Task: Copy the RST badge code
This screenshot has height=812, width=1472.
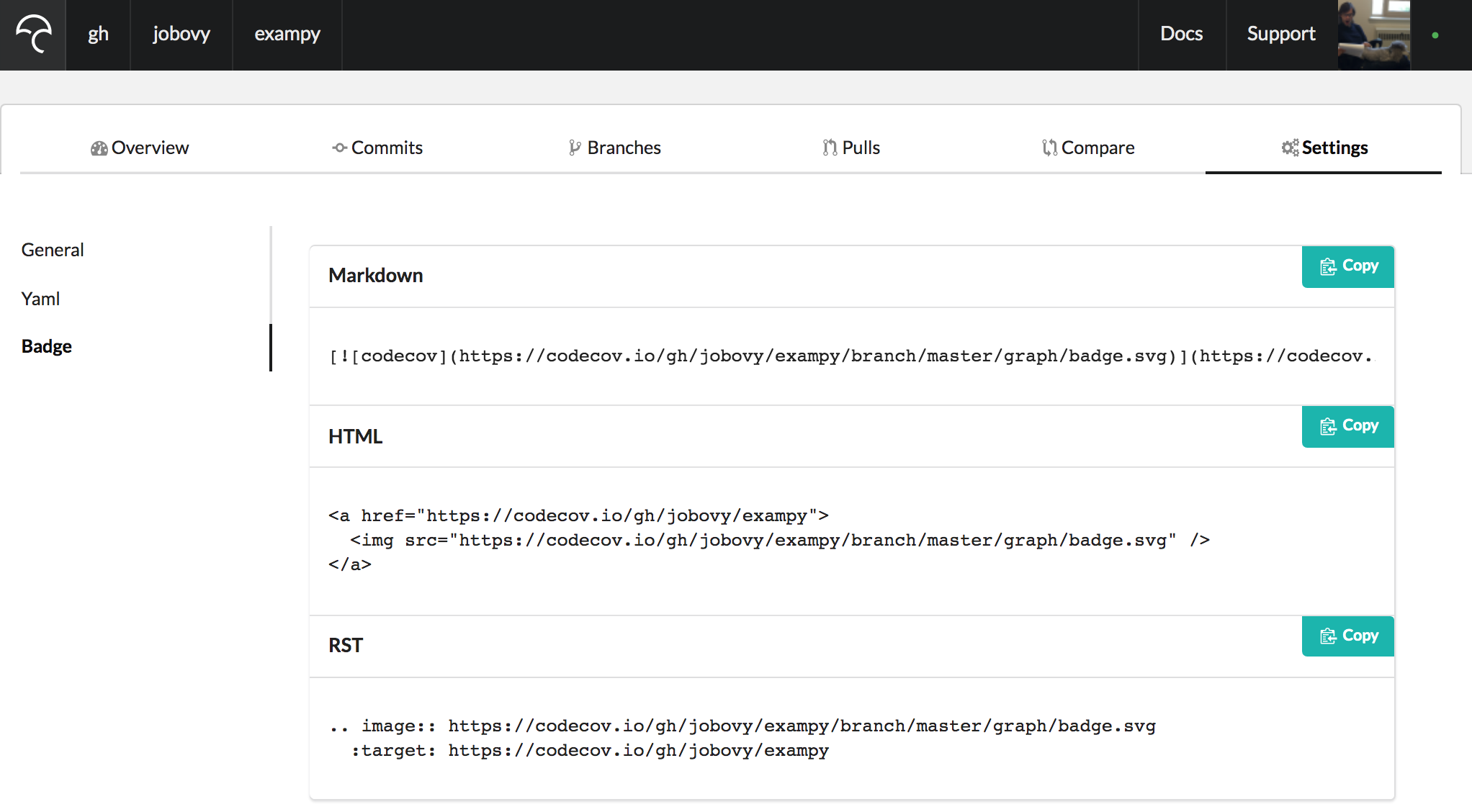Action: pos(1347,636)
